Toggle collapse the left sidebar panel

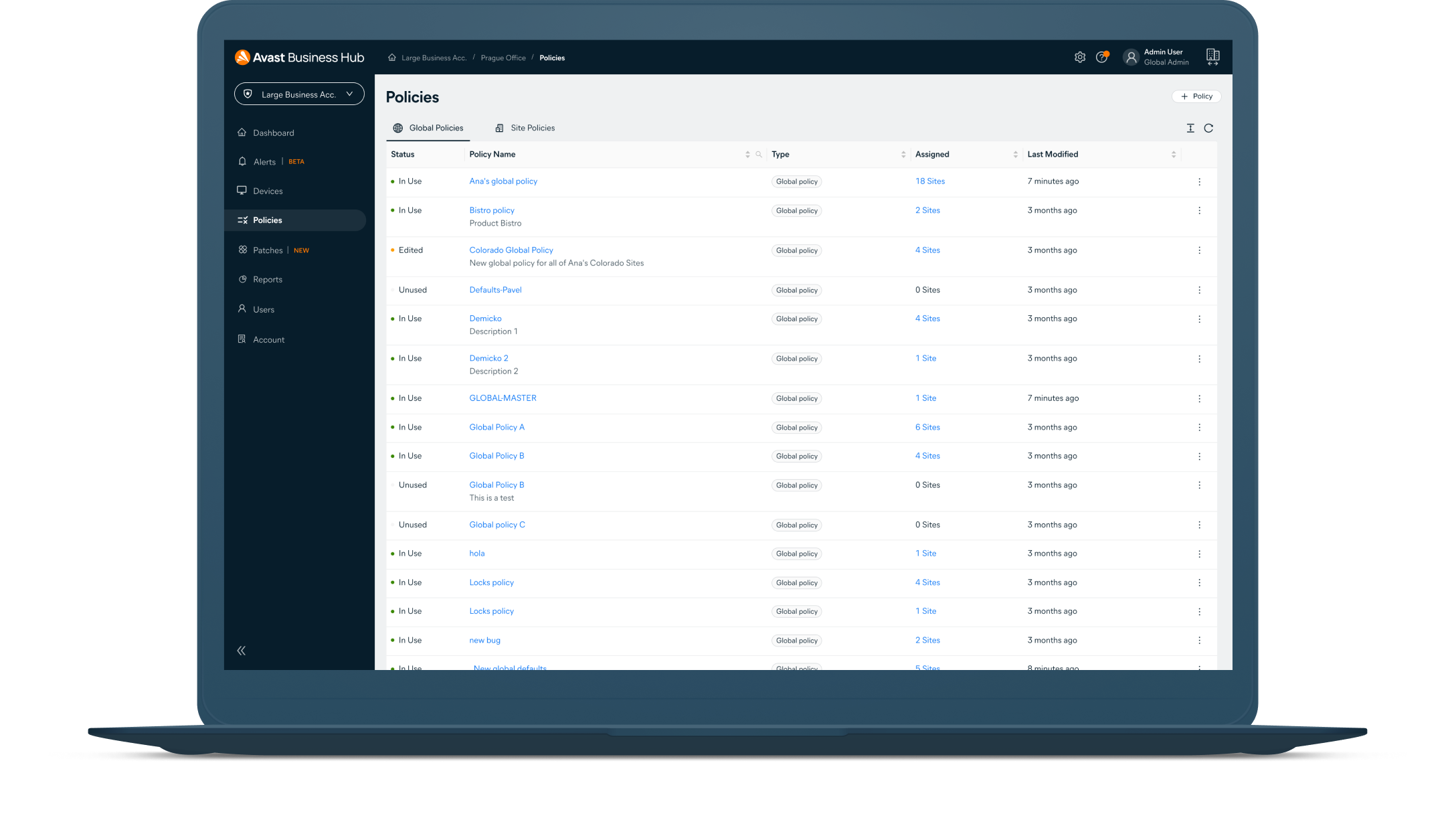243,650
